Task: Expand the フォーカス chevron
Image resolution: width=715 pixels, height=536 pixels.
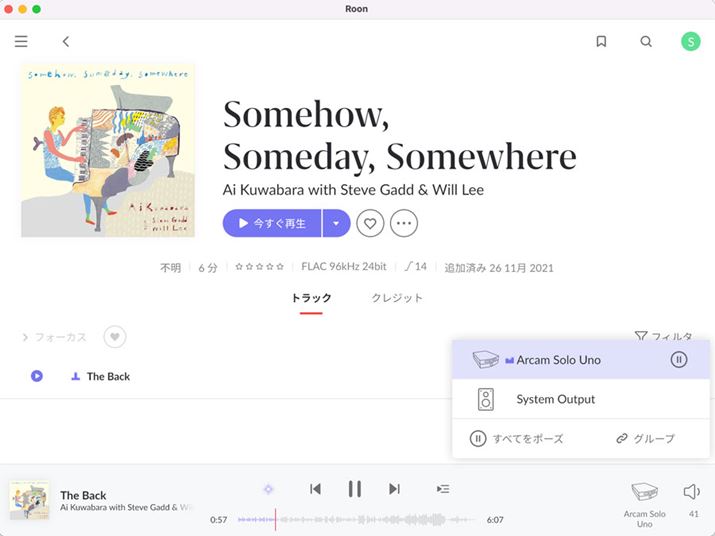Action: [x=25, y=337]
